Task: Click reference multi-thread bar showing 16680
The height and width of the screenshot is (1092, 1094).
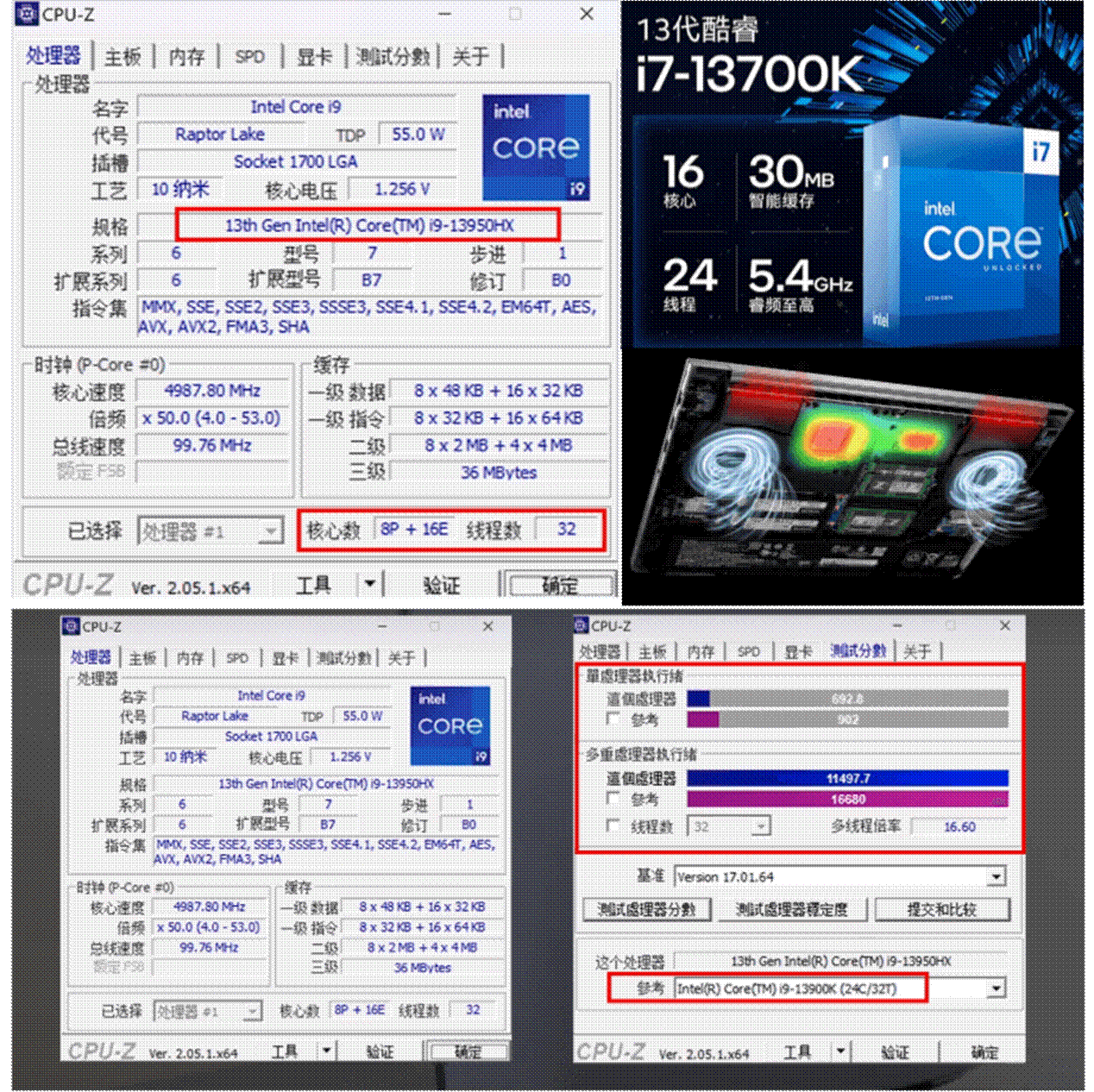Action: coord(847,799)
